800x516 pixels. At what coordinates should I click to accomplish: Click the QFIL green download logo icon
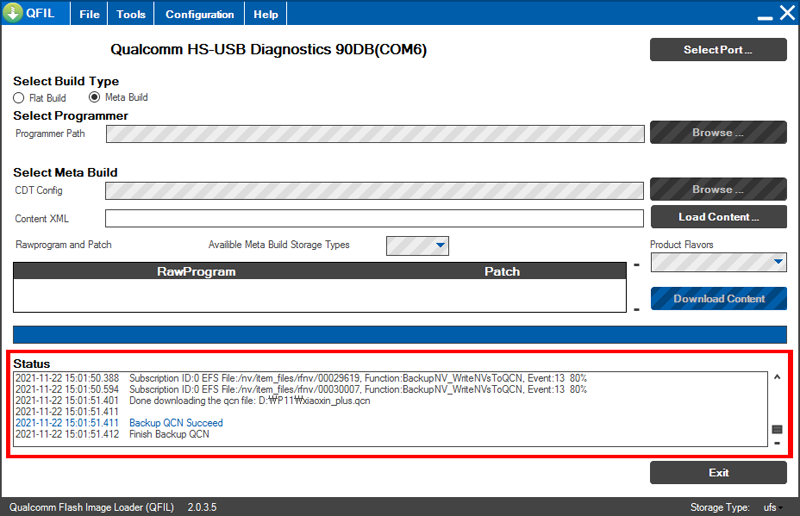[12, 13]
